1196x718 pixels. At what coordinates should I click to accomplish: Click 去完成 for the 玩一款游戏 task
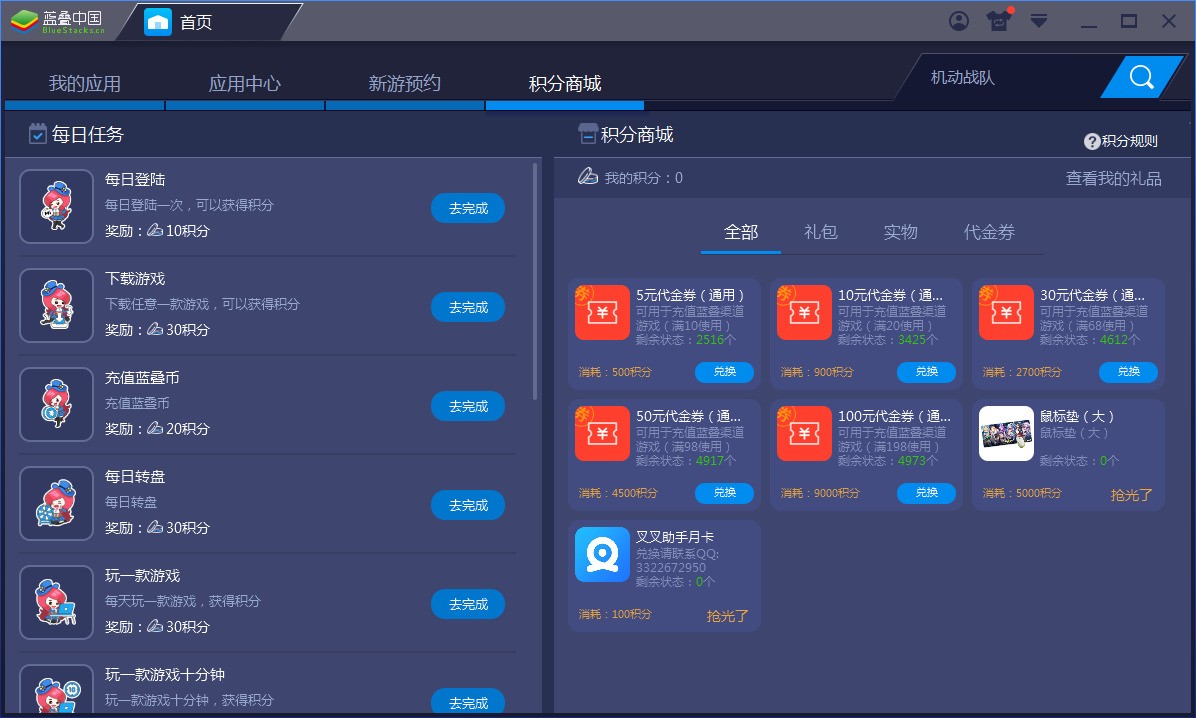coord(468,604)
